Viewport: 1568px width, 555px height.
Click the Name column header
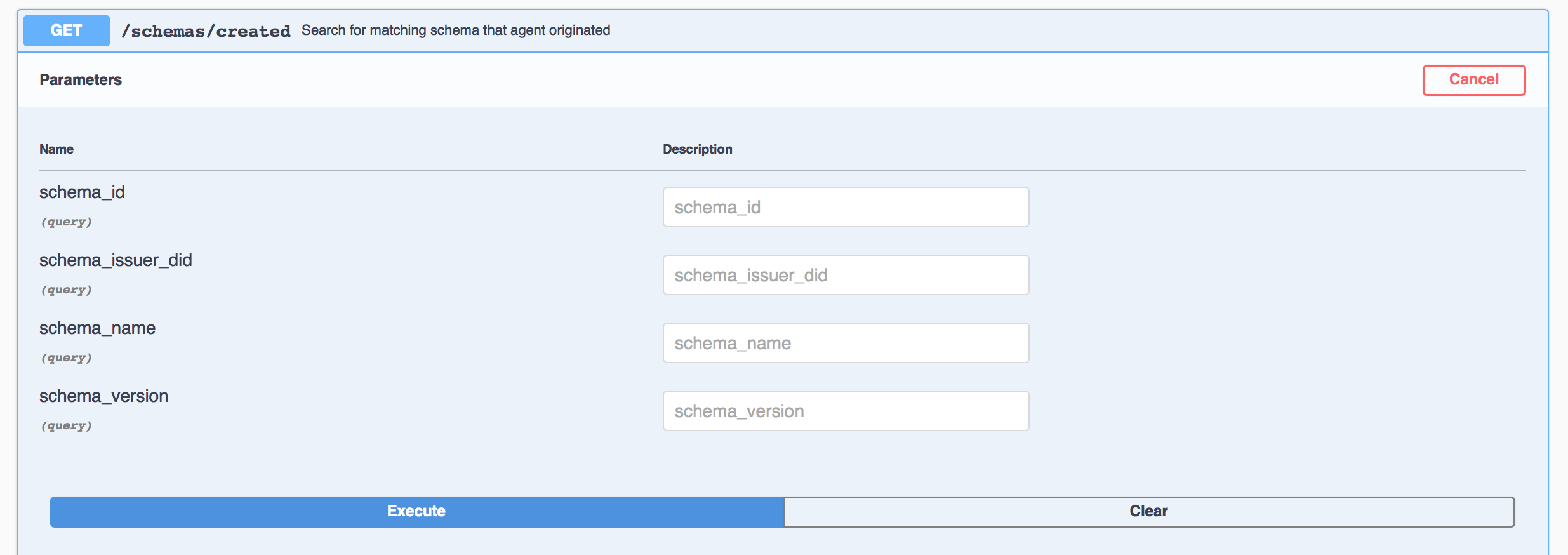[x=56, y=149]
